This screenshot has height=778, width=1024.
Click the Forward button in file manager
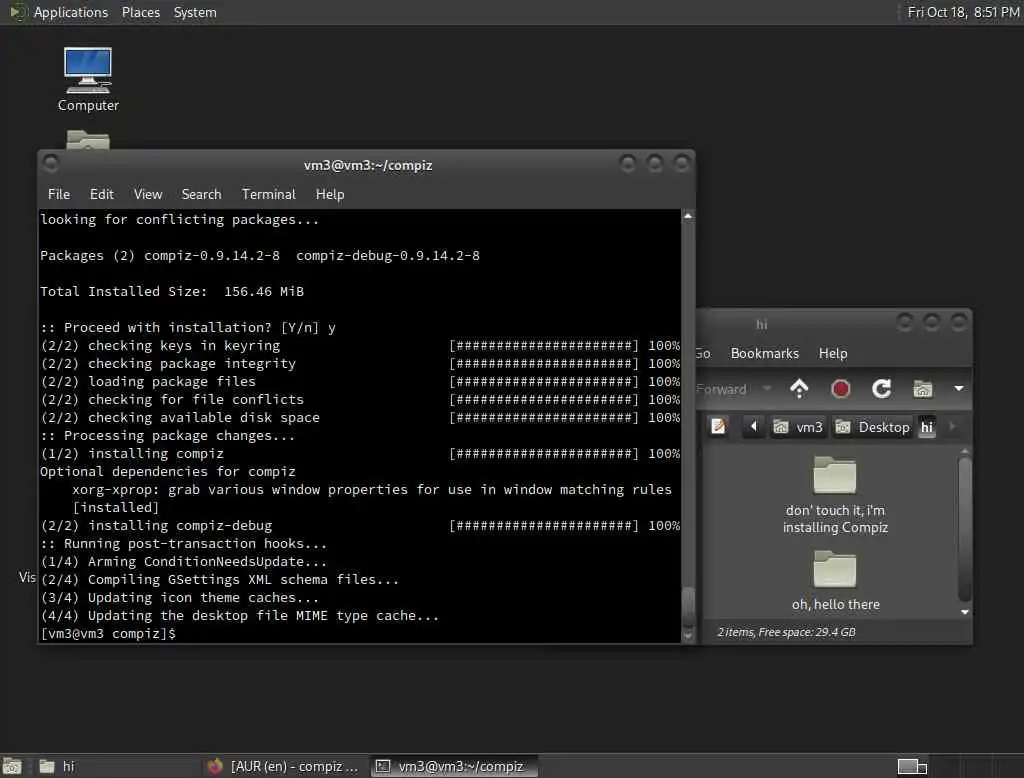click(x=721, y=389)
